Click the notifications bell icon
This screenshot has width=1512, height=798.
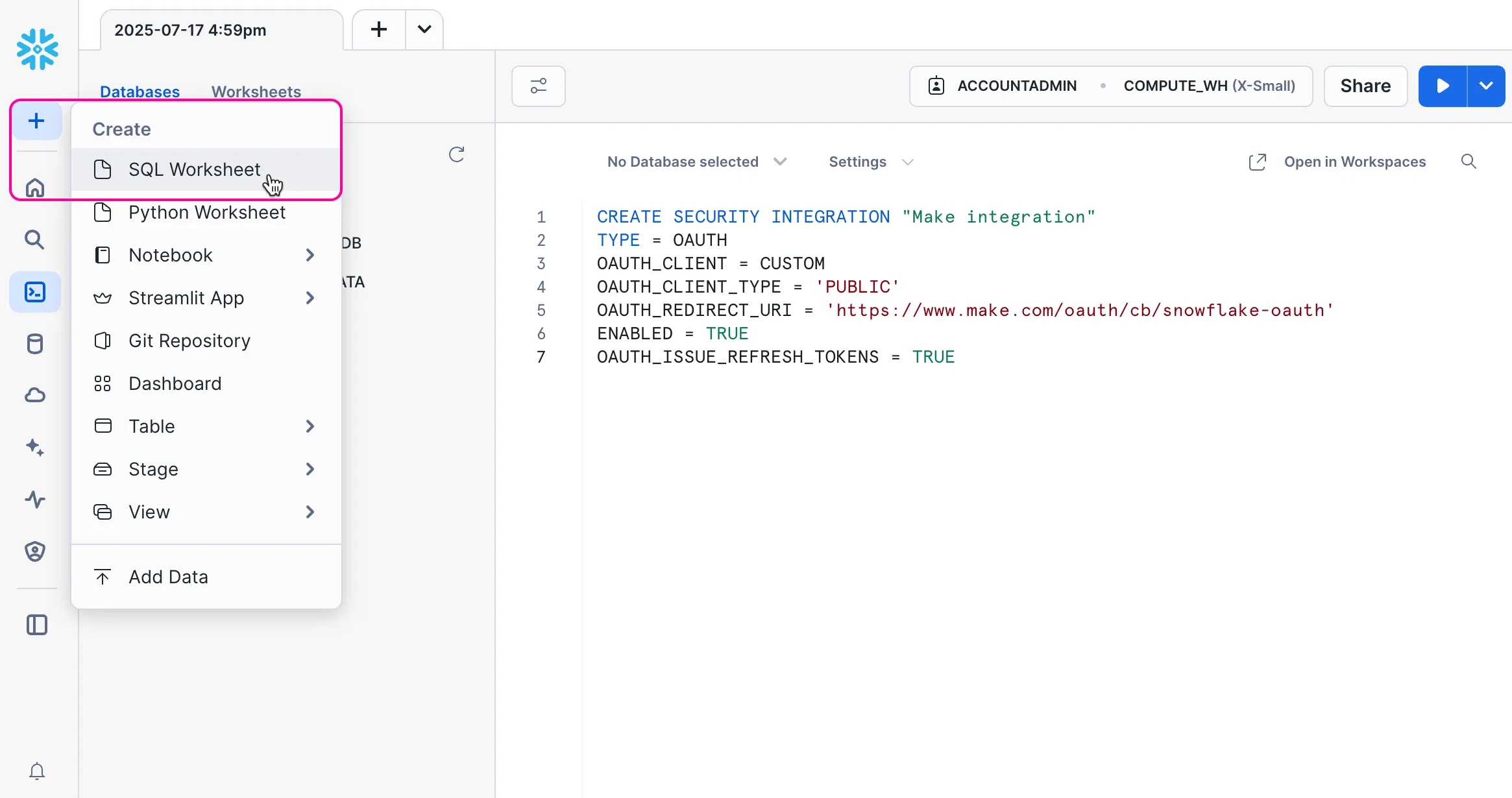coord(37,771)
